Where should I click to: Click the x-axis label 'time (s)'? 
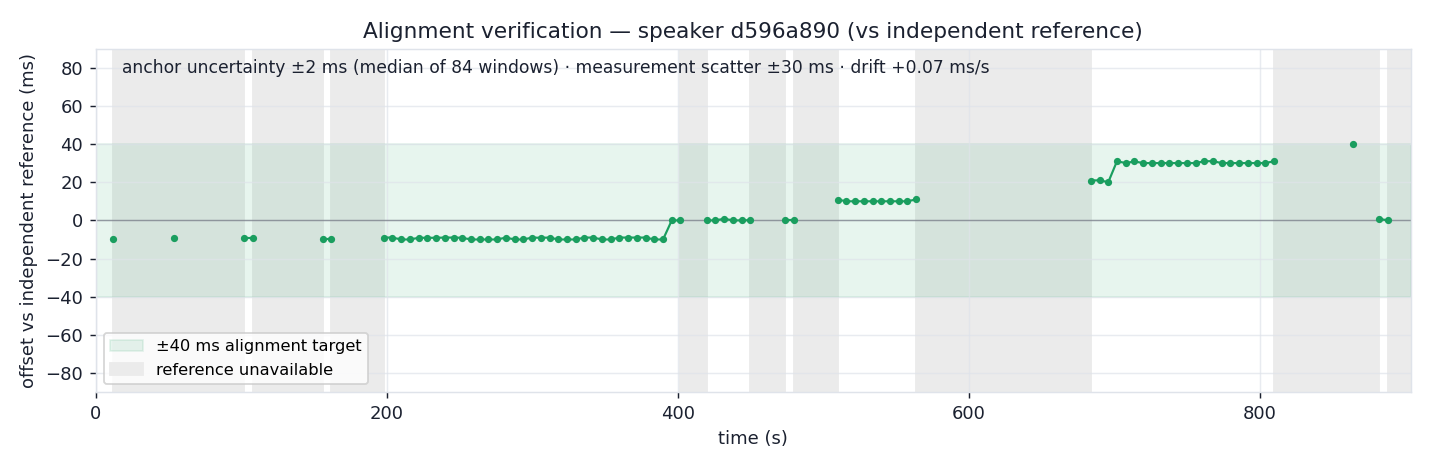tap(752, 438)
